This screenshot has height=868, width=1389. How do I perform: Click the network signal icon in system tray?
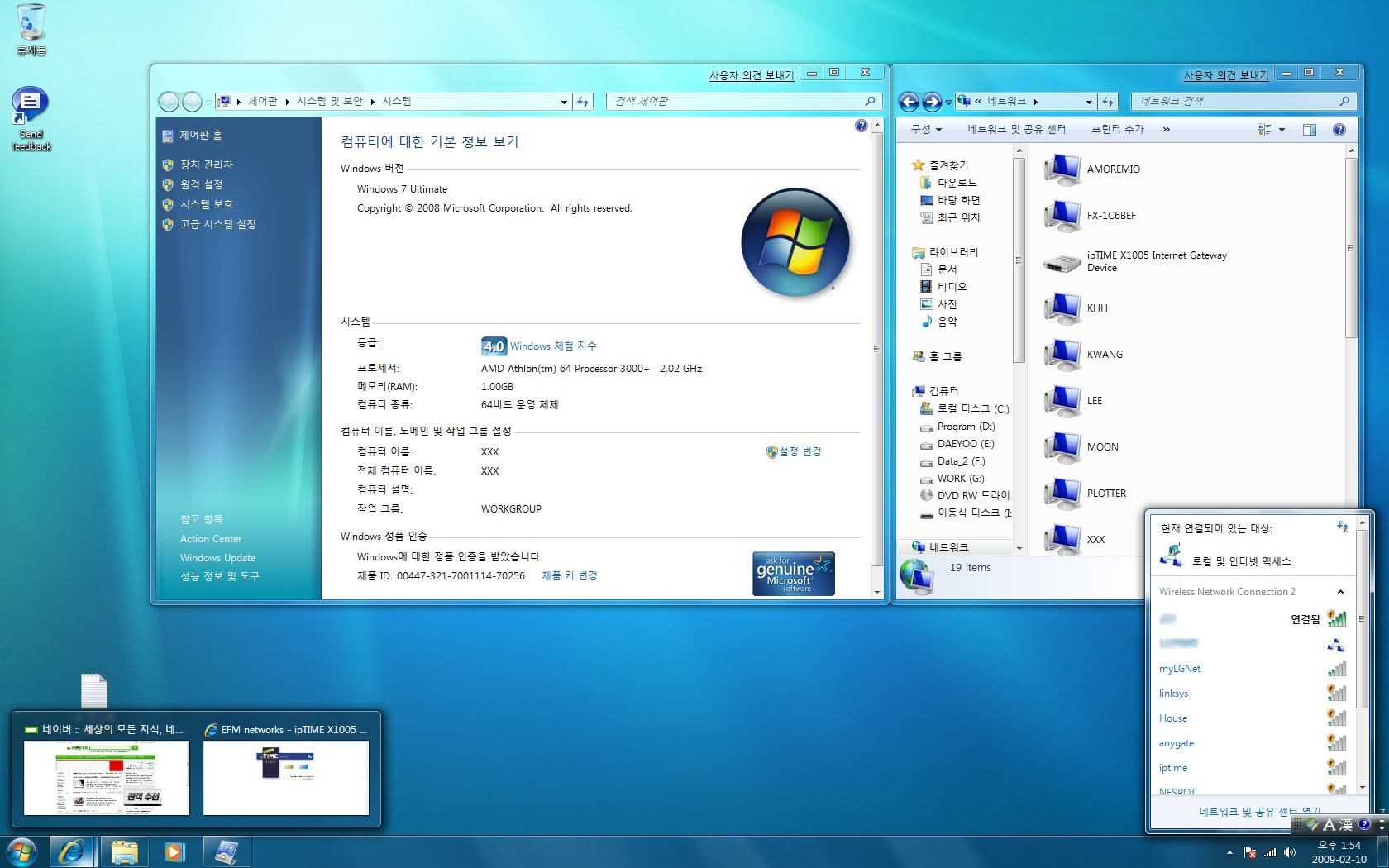click(x=1270, y=852)
